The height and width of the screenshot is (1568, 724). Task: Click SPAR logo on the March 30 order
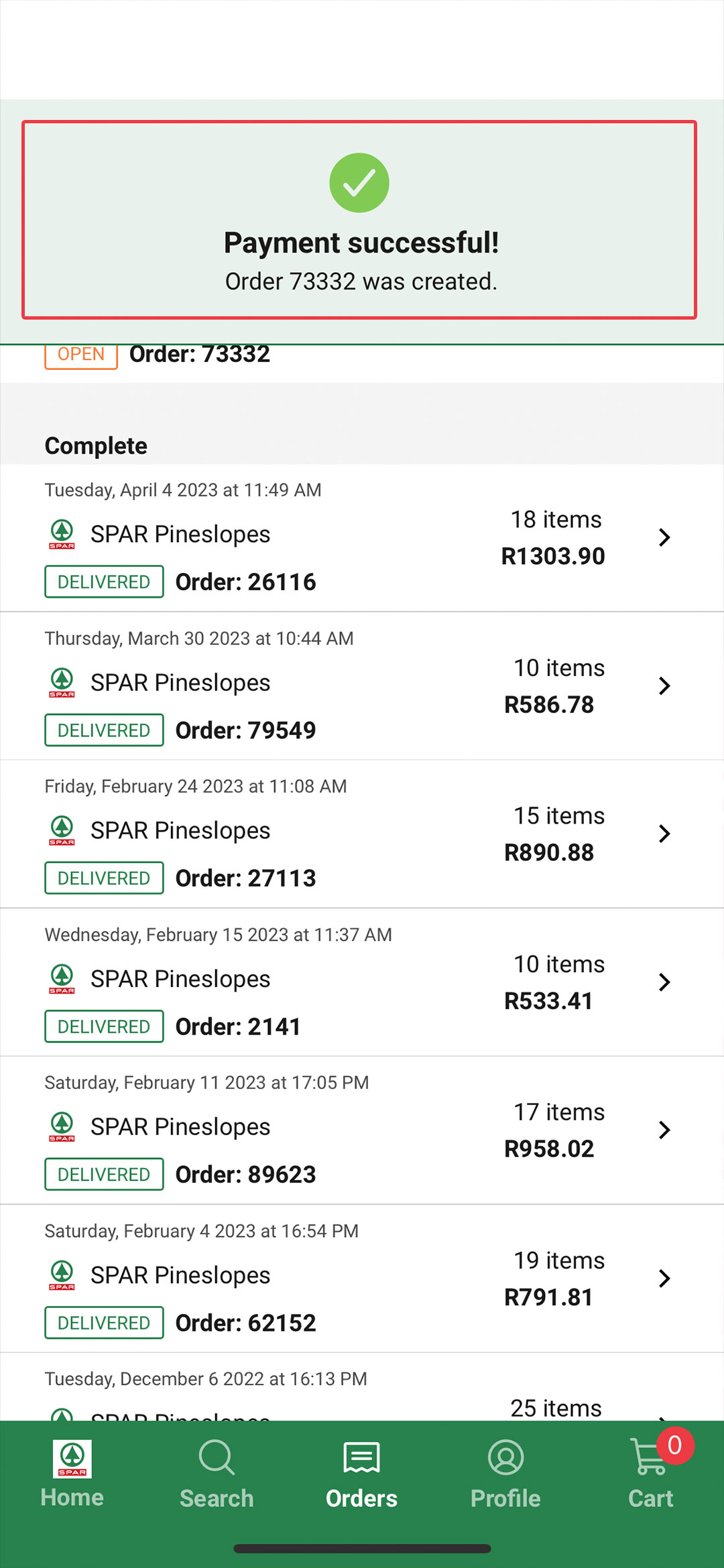(x=62, y=683)
